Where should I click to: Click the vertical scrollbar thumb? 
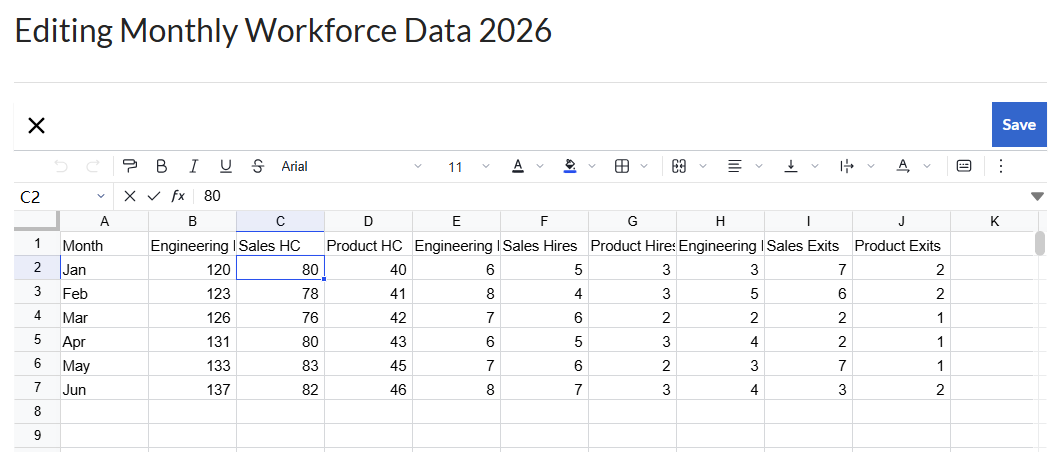coord(1040,243)
